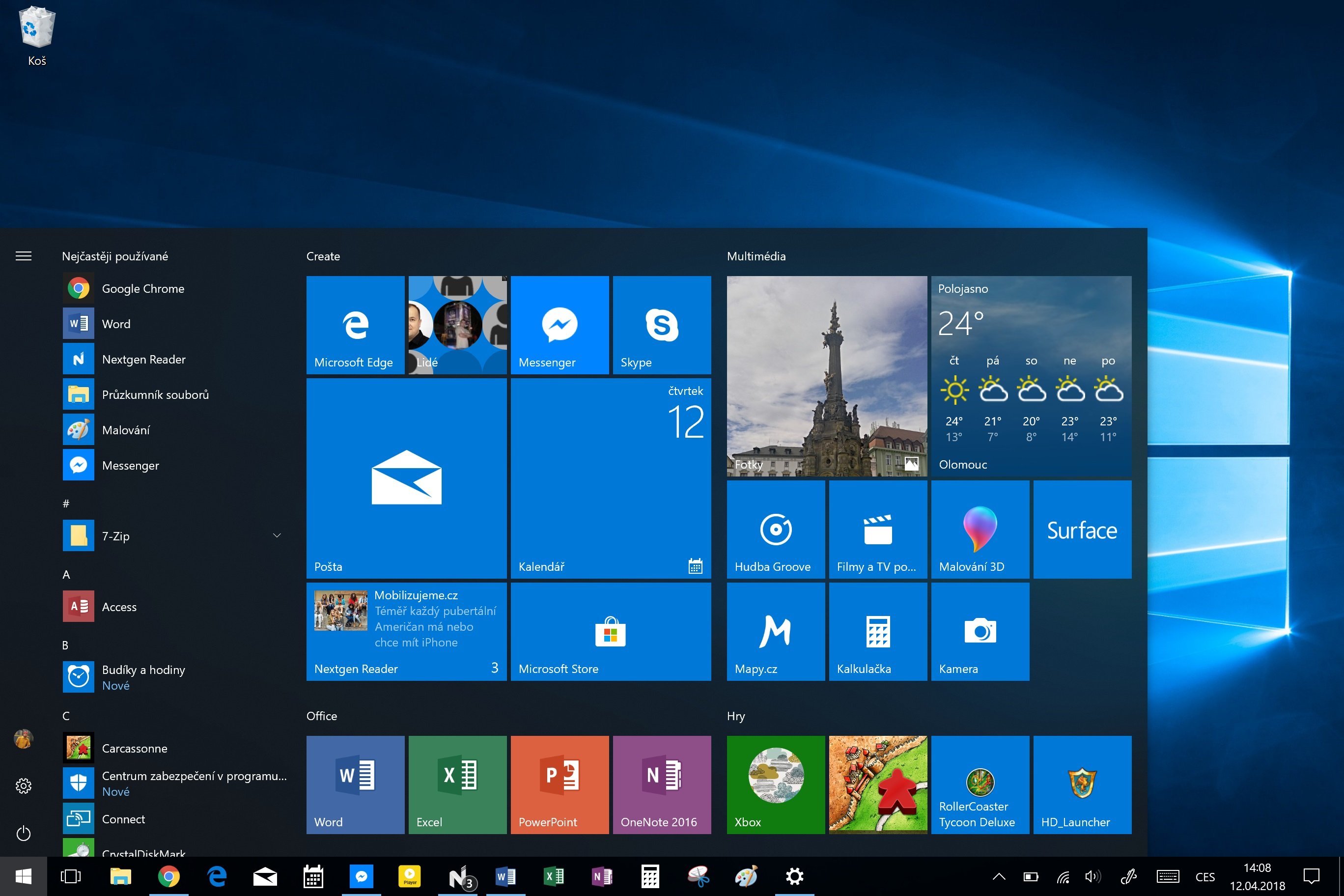1344x896 pixels.
Task: Open Task View on the taskbar
Action: [x=71, y=876]
